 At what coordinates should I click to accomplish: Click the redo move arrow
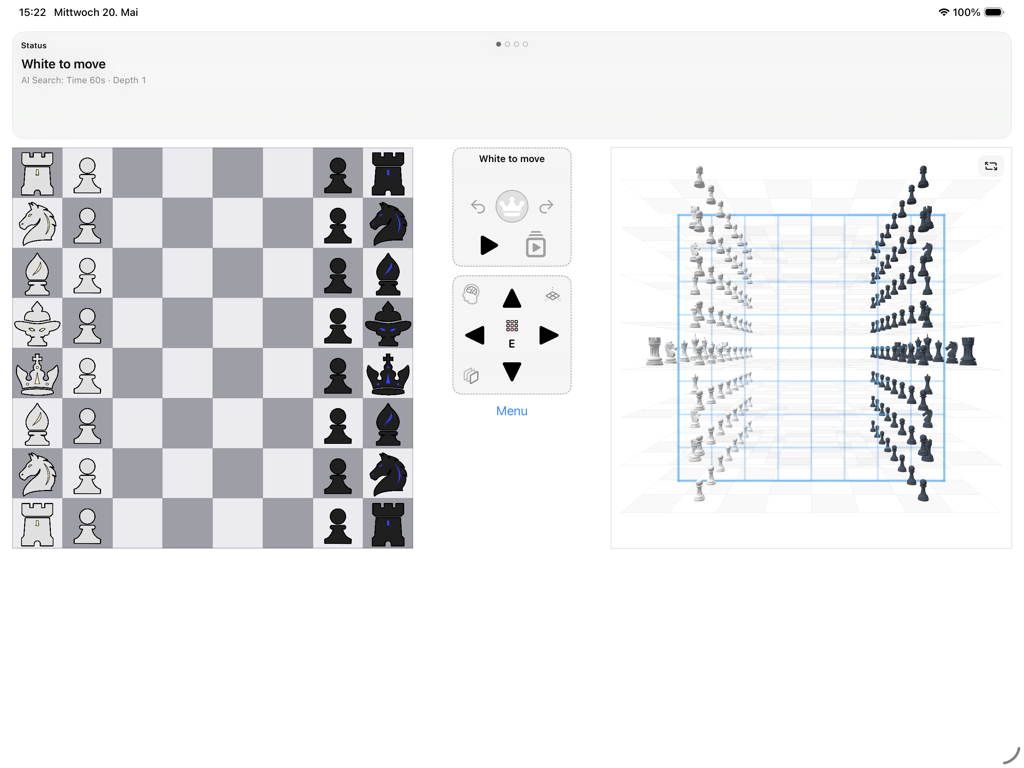tap(546, 207)
